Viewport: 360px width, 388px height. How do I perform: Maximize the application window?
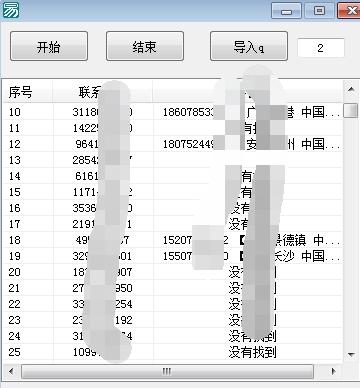(x=319, y=10)
